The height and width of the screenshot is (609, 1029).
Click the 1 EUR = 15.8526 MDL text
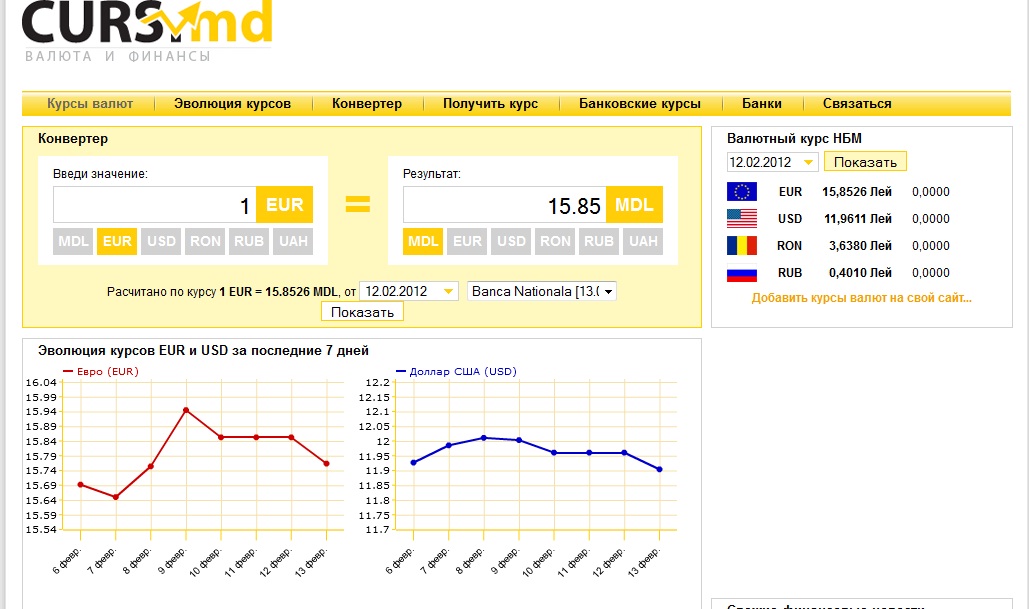tap(278, 291)
